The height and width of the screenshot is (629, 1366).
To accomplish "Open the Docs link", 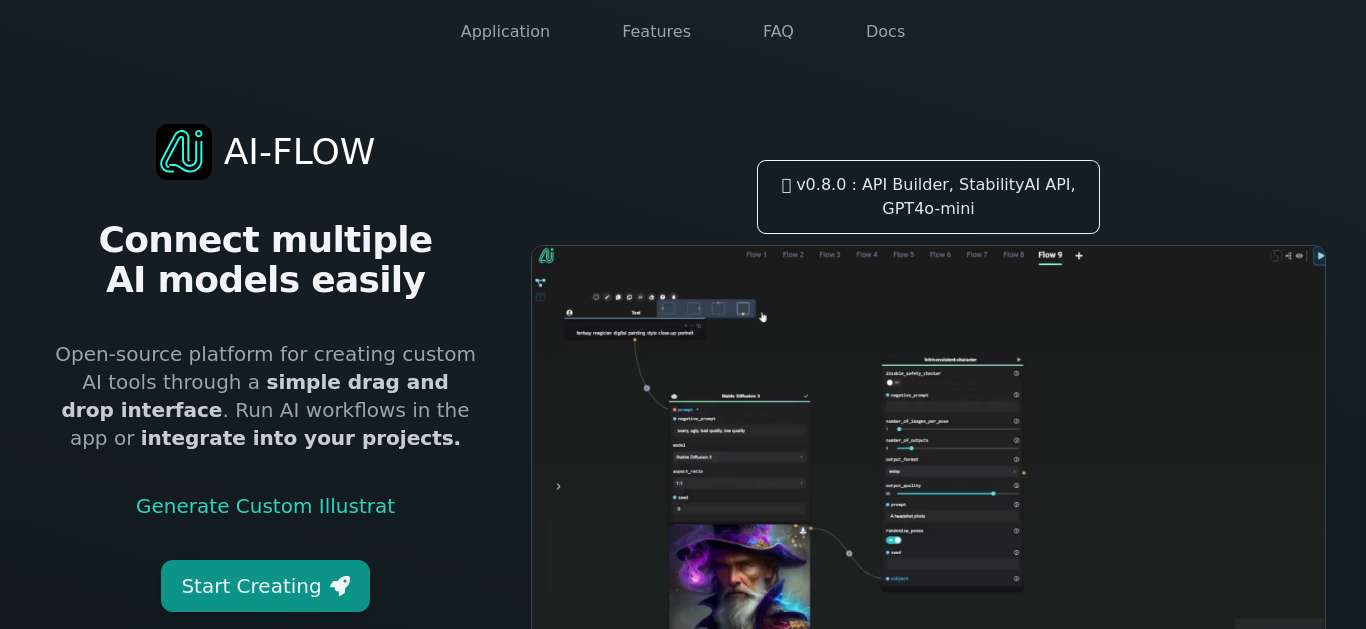I will 885,31.
